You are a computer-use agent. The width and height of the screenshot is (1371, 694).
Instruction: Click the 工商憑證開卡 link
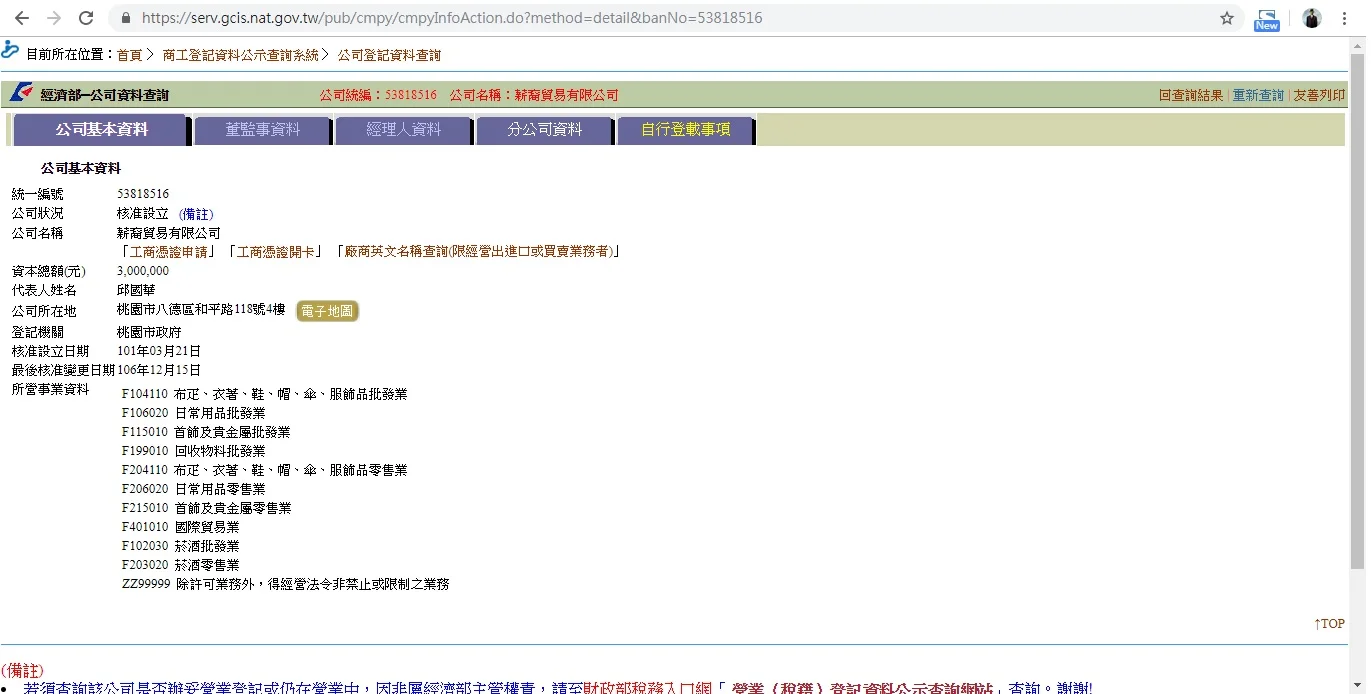[276, 252]
